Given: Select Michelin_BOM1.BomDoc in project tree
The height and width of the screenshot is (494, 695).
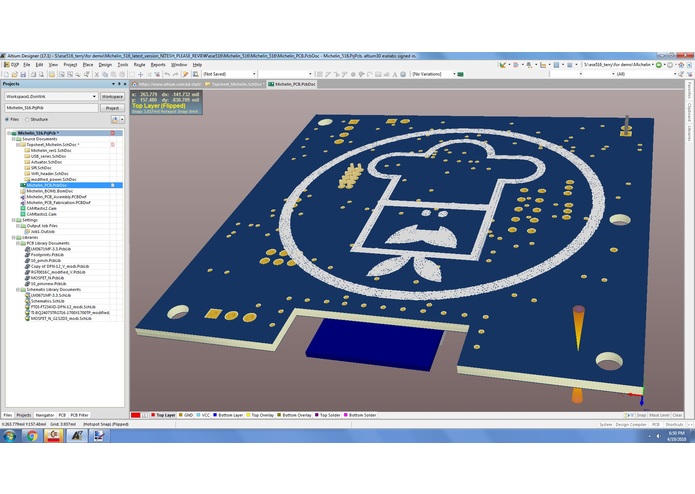Looking at the screenshot, I should point(49,191).
